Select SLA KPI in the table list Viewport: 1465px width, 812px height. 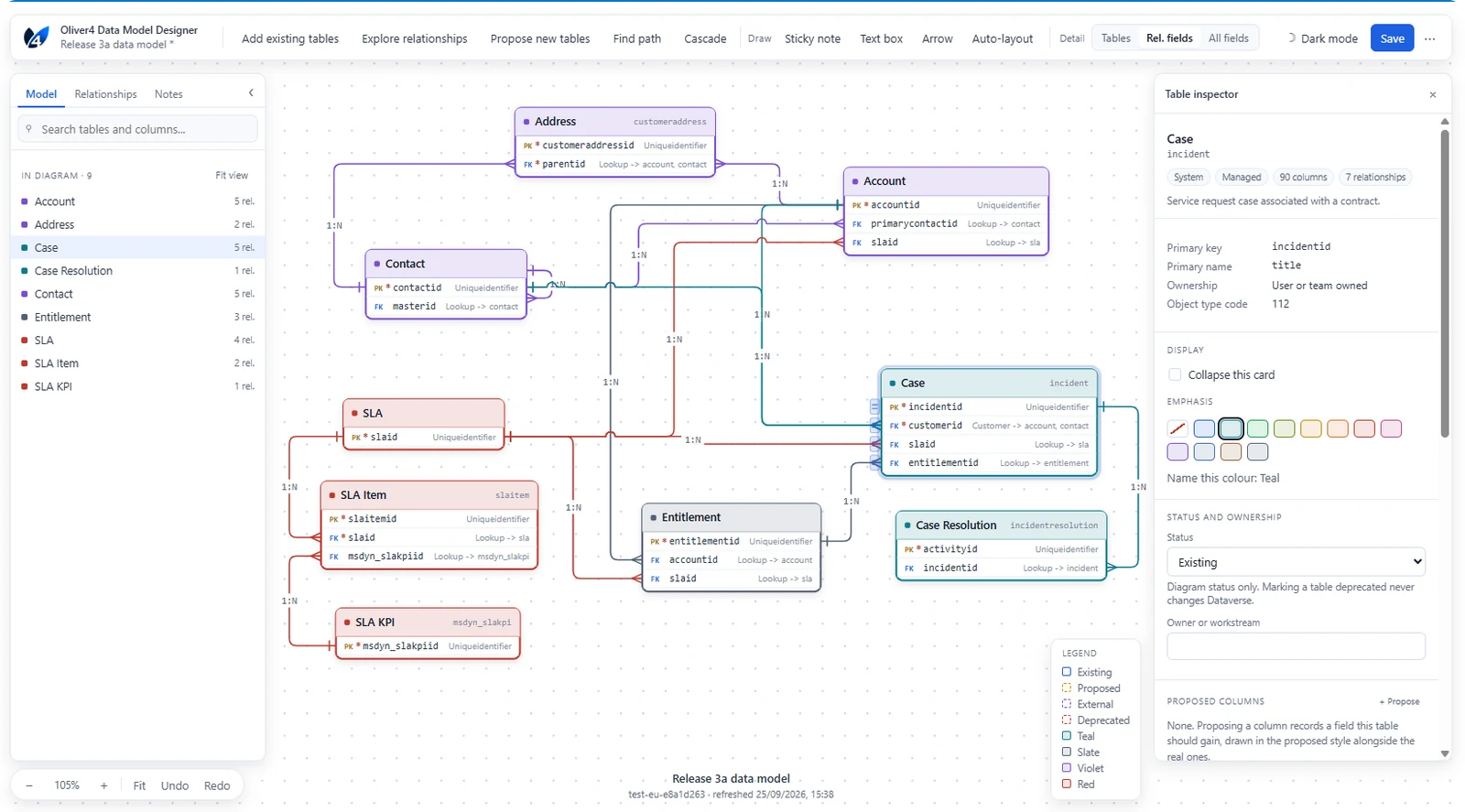point(138,386)
